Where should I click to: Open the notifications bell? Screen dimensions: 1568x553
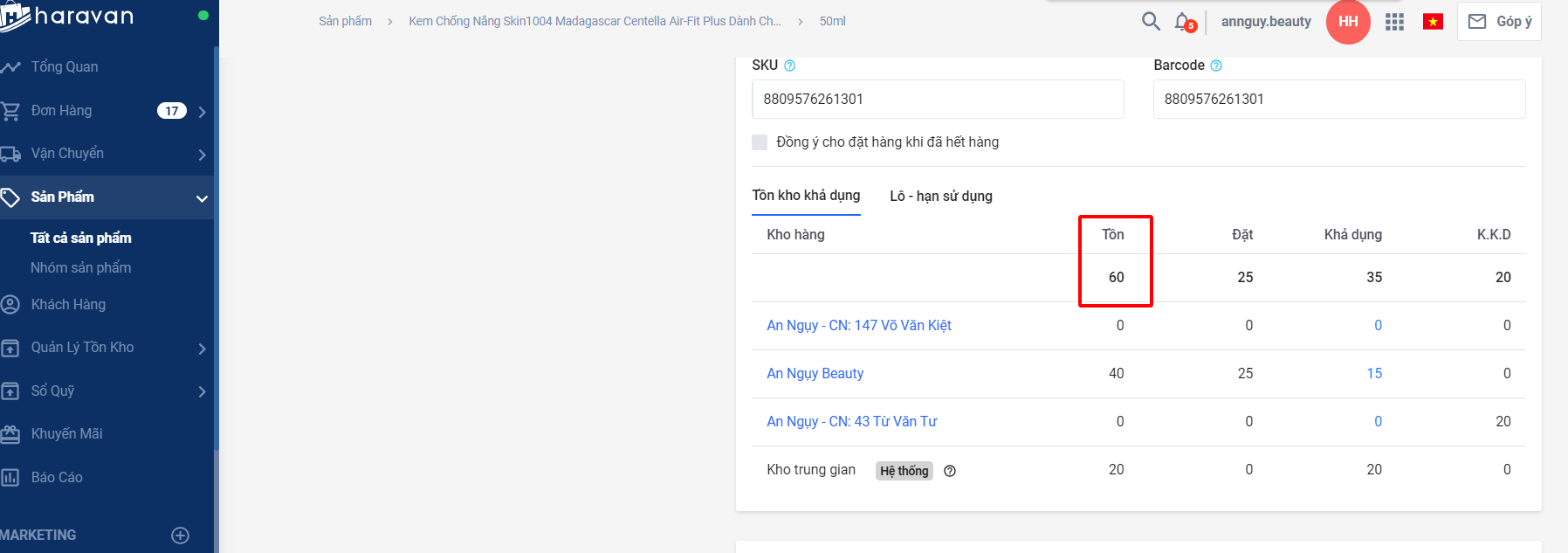(1183, 22)
